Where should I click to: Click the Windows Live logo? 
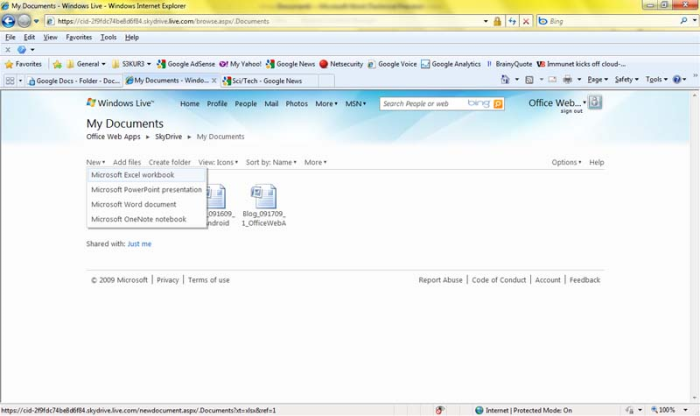[120, 103]
